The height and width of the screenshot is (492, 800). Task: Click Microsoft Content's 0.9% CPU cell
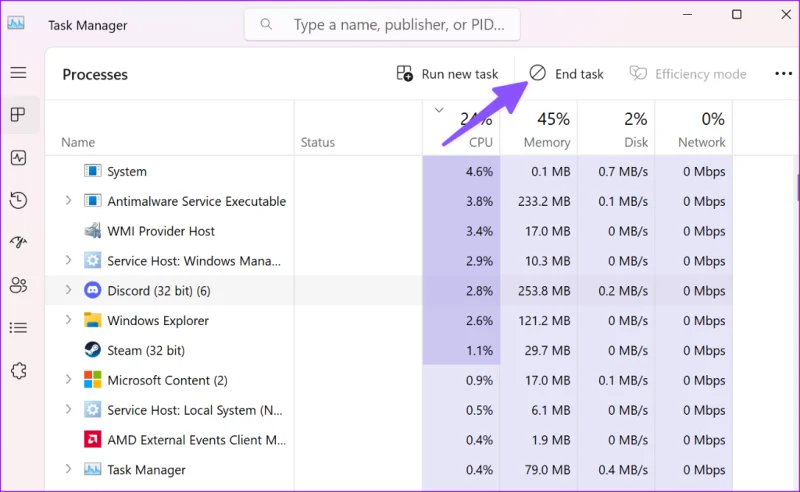pos(461,380)
